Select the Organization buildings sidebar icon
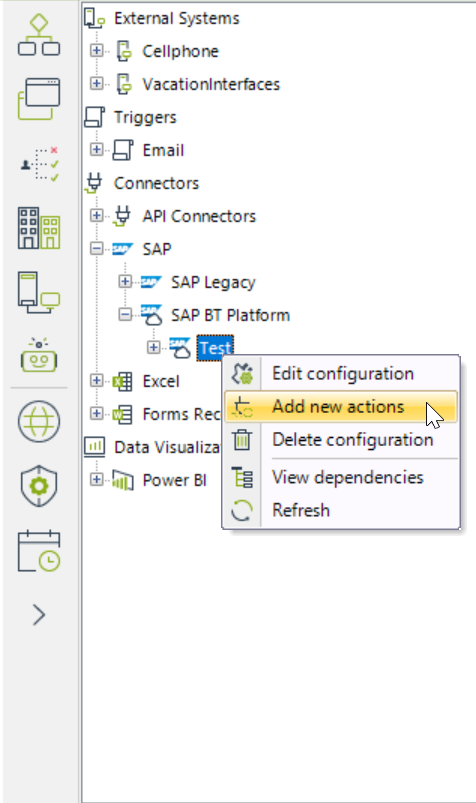The width and height of the screenshot is (476, 803). [x=39, y=228]
